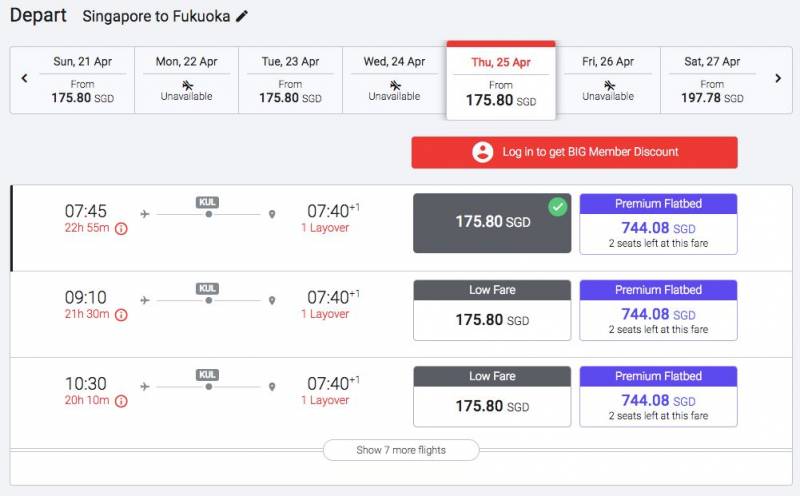This screenshot has height=496, width=800.
Task: Go to previous dates with left arrow
Action: (x=25, y=79)
